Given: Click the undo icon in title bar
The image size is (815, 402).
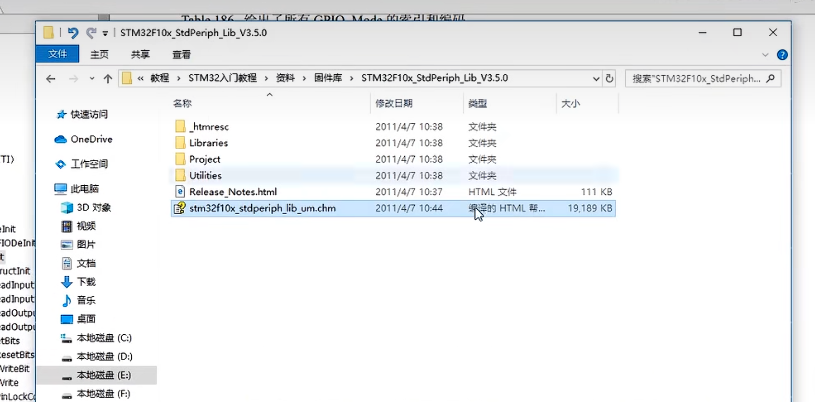Looking at the screenshot, I should pos(73,33).
